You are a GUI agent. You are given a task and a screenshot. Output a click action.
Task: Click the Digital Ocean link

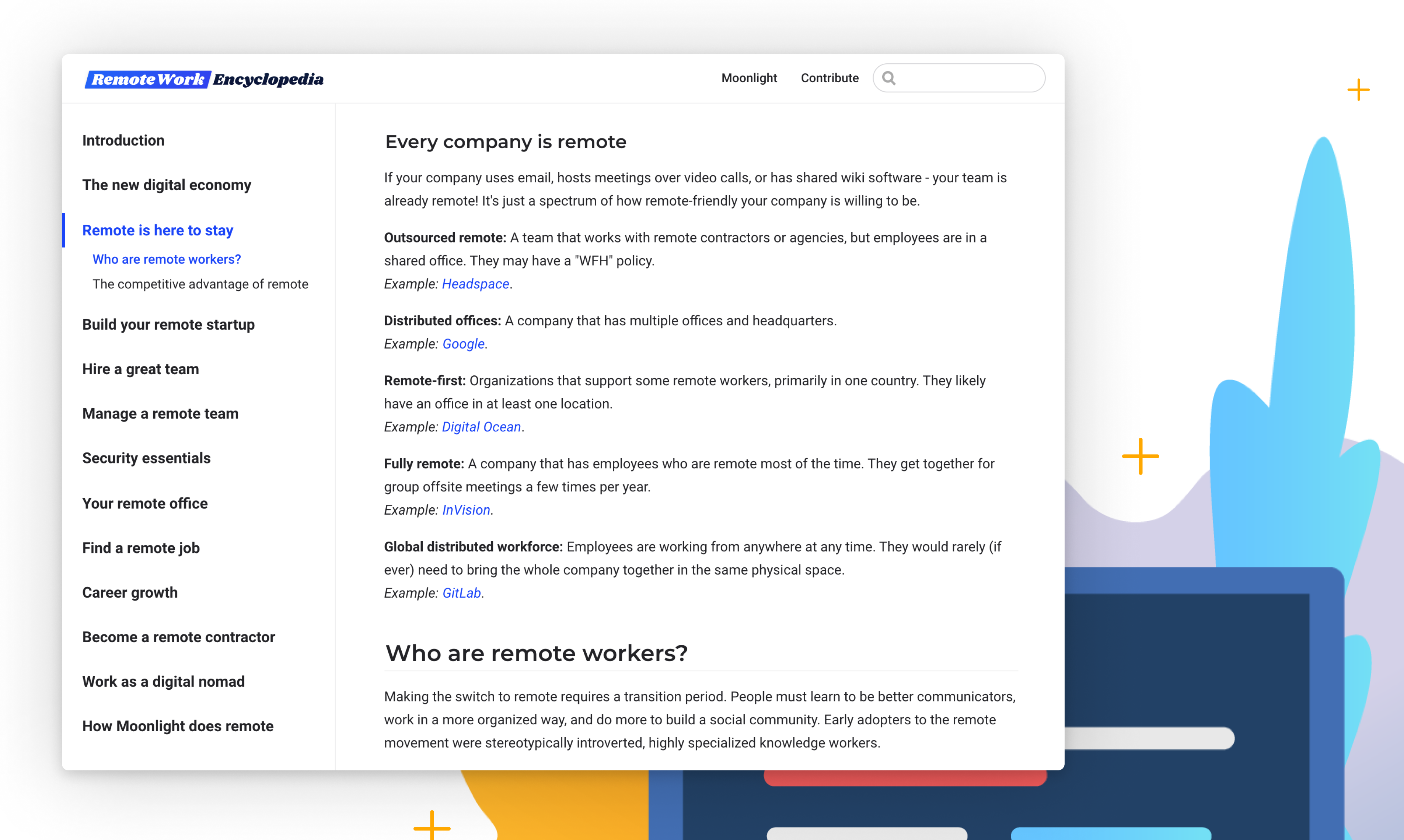[x=481, y=426]
